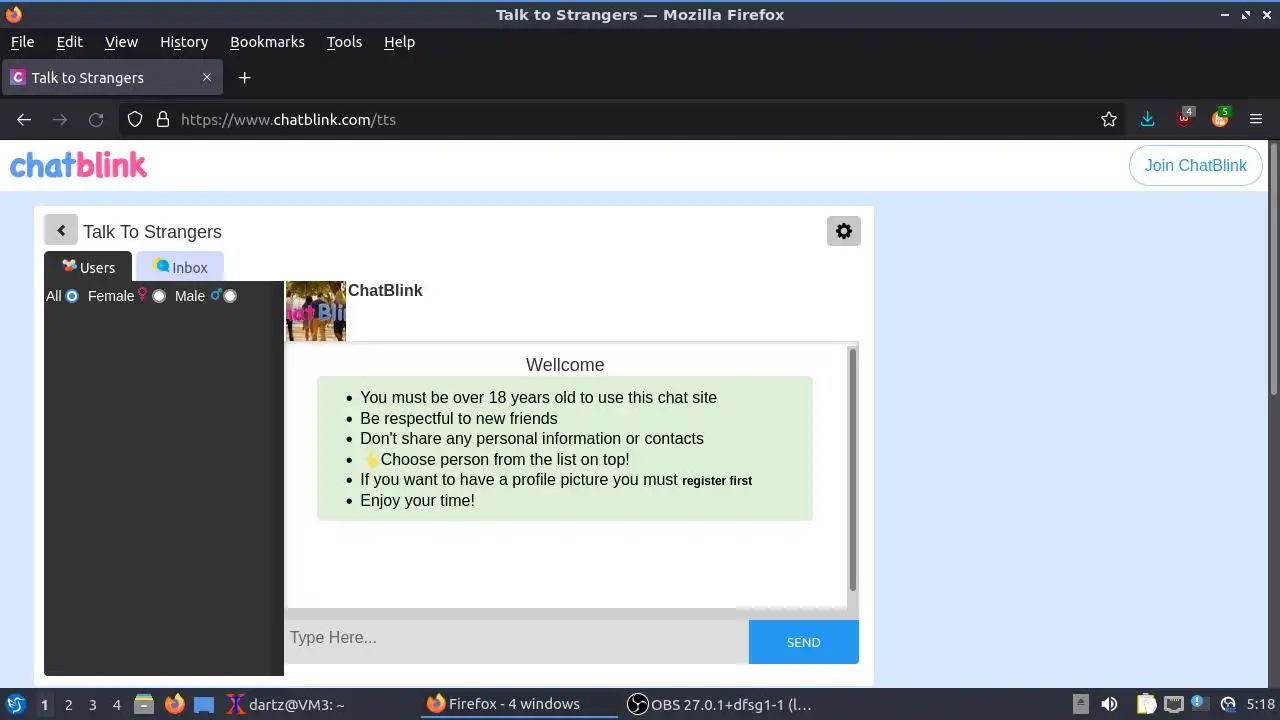Open network connection tray icon
This screenshot has width=1280, height=720.
(1174, 704)
